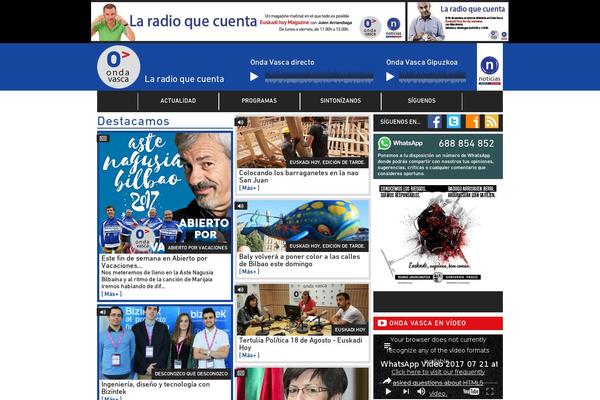Viewport: 600px width, 400px height.
Task: Open the Noticias logo in blue header
Action: point(489,67)
